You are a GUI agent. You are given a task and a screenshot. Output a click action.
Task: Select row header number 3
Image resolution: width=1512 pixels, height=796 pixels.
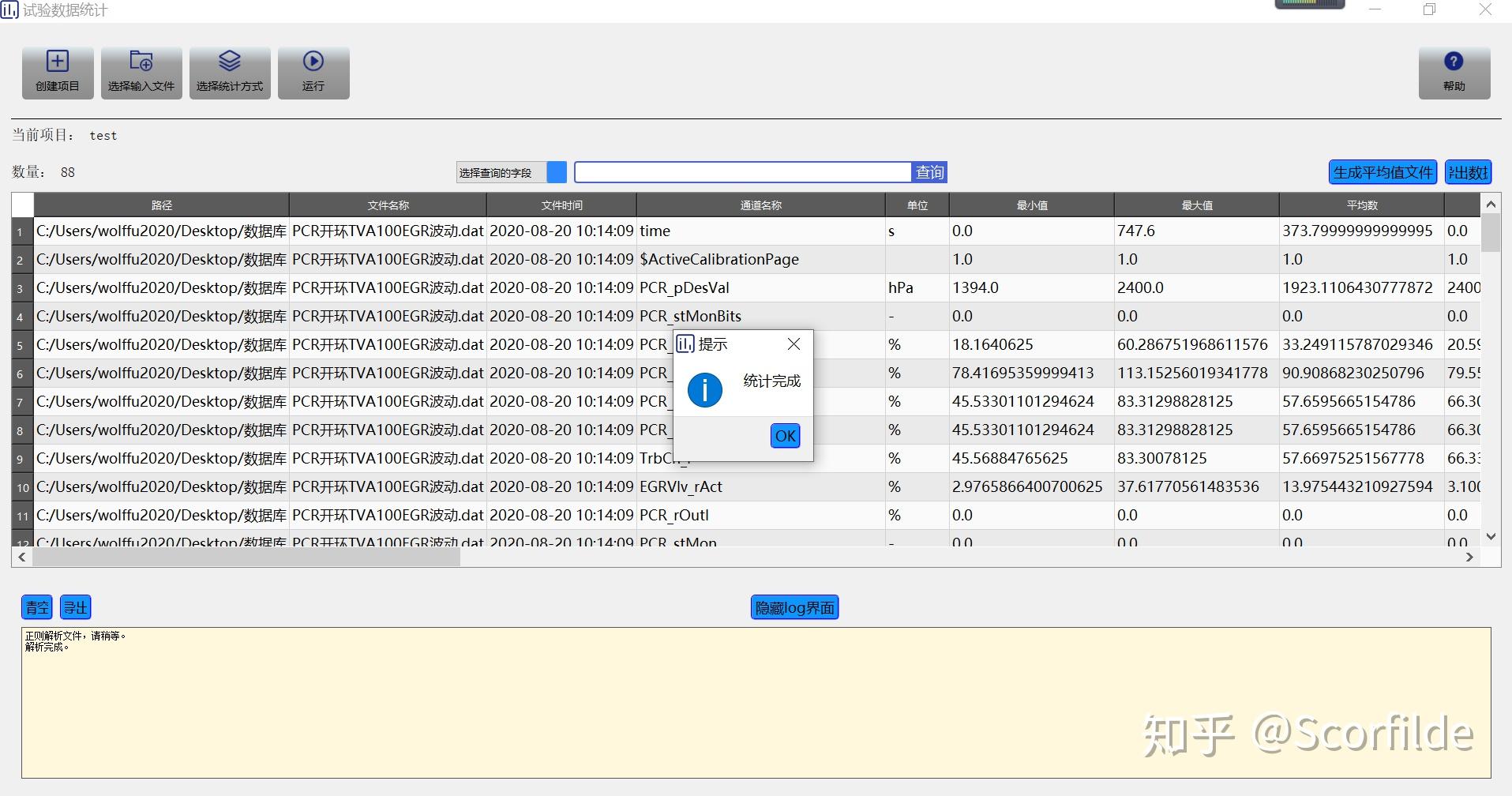pos(22,288)
